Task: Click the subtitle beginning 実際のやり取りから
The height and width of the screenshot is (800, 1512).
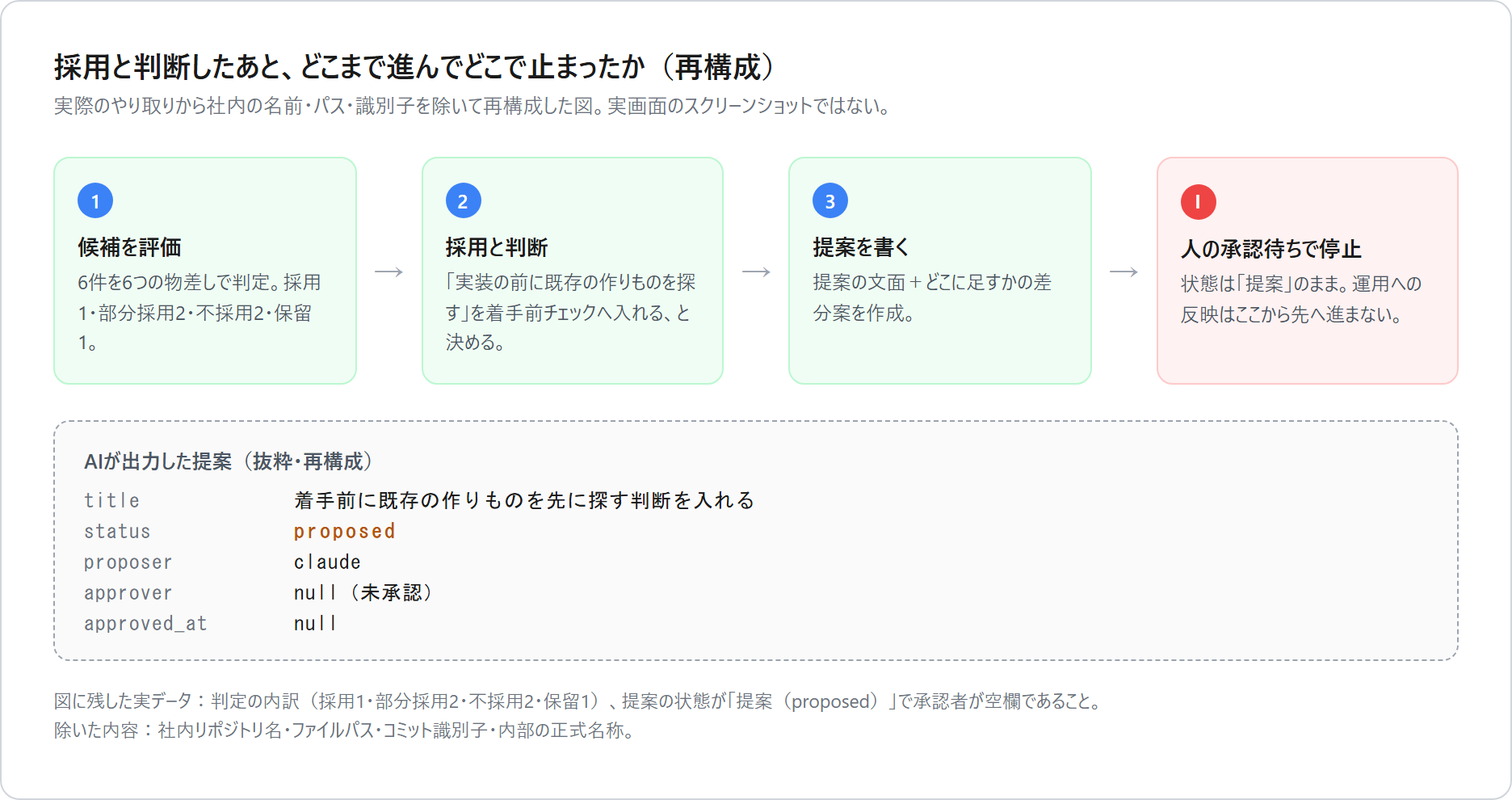Action: (472, 107)
